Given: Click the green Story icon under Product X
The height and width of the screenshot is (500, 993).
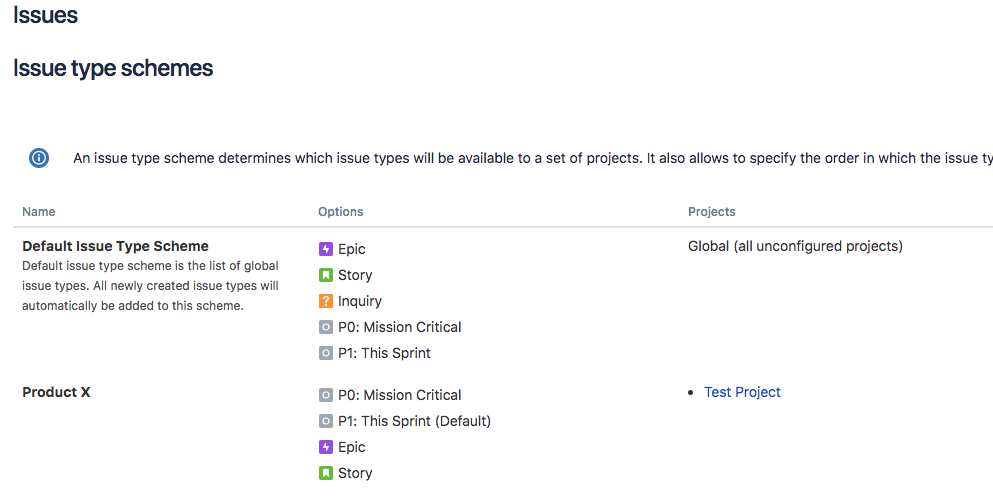Looking at the screenshot, I should pos(326,473).
